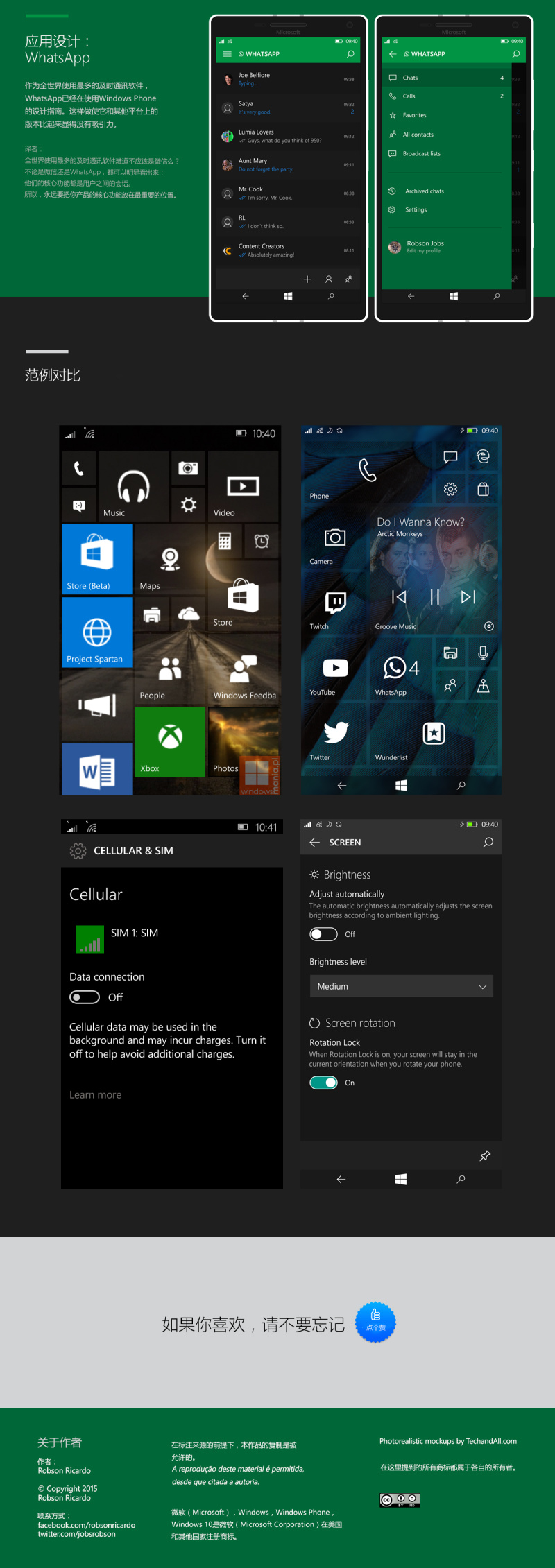555x1568 pixels.
Task: Tap SIM 1: SIM signal entry
Action: point(117,939)
